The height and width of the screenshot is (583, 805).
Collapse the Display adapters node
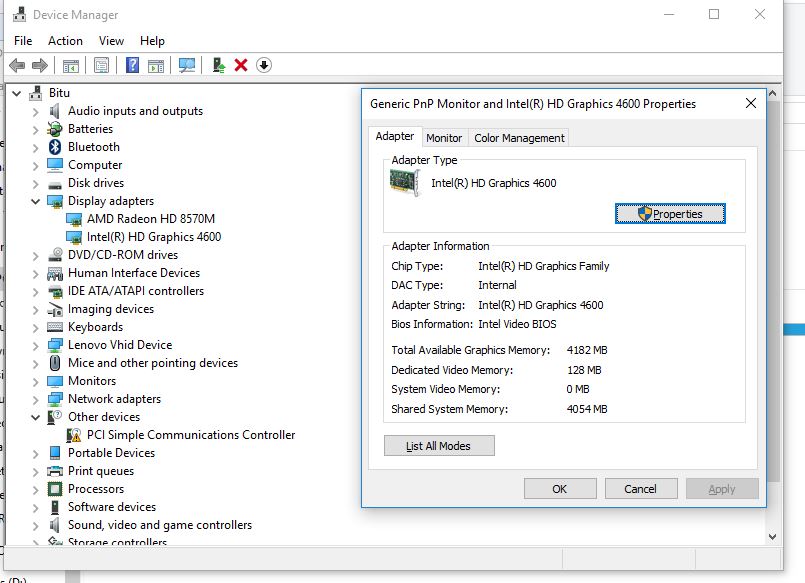[x=35, y=201]
